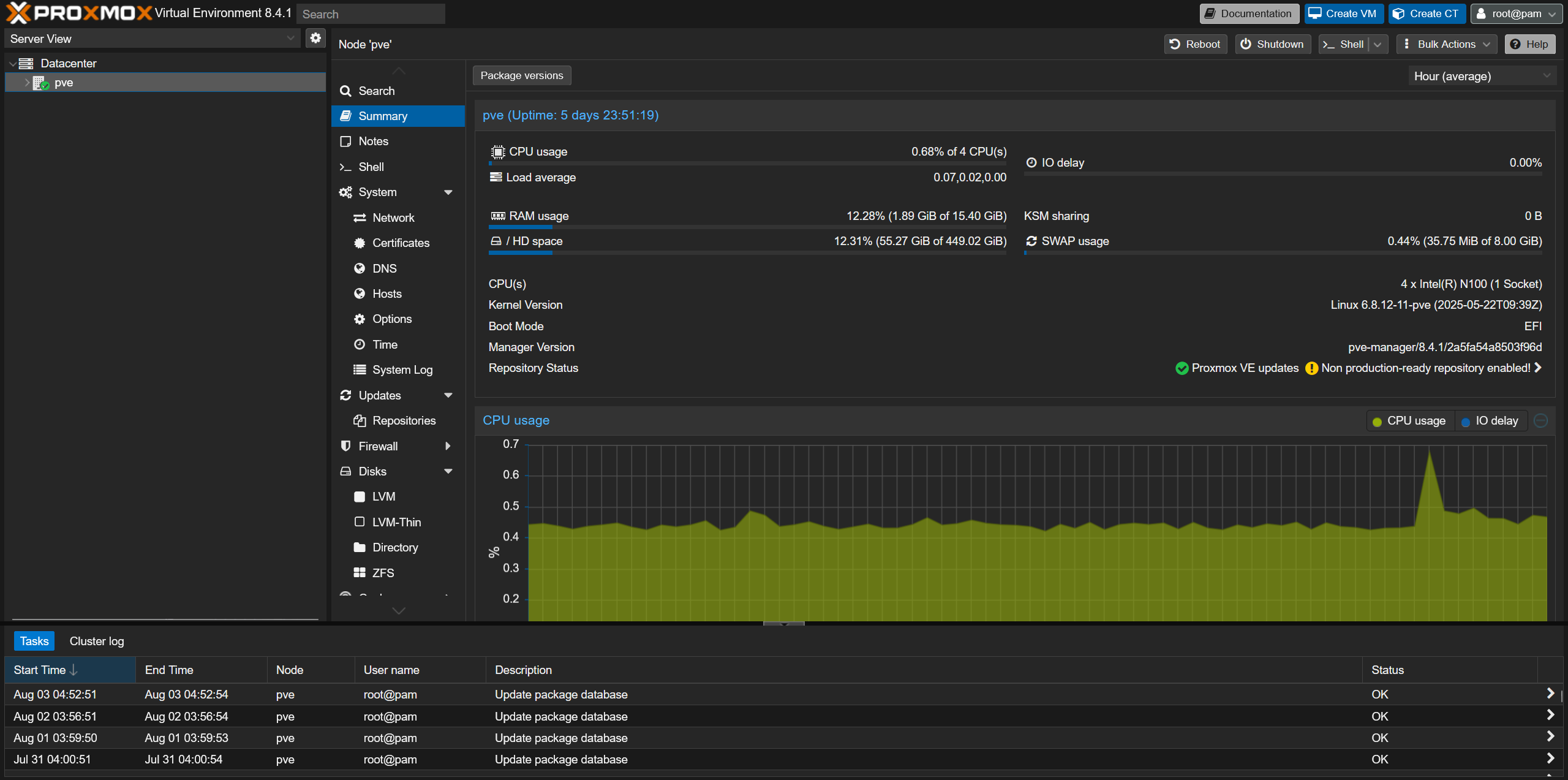Switch to the Cluster log tab
Image resolution: width=1568 pixels, height=780 pixels.
tap(97, 641)
